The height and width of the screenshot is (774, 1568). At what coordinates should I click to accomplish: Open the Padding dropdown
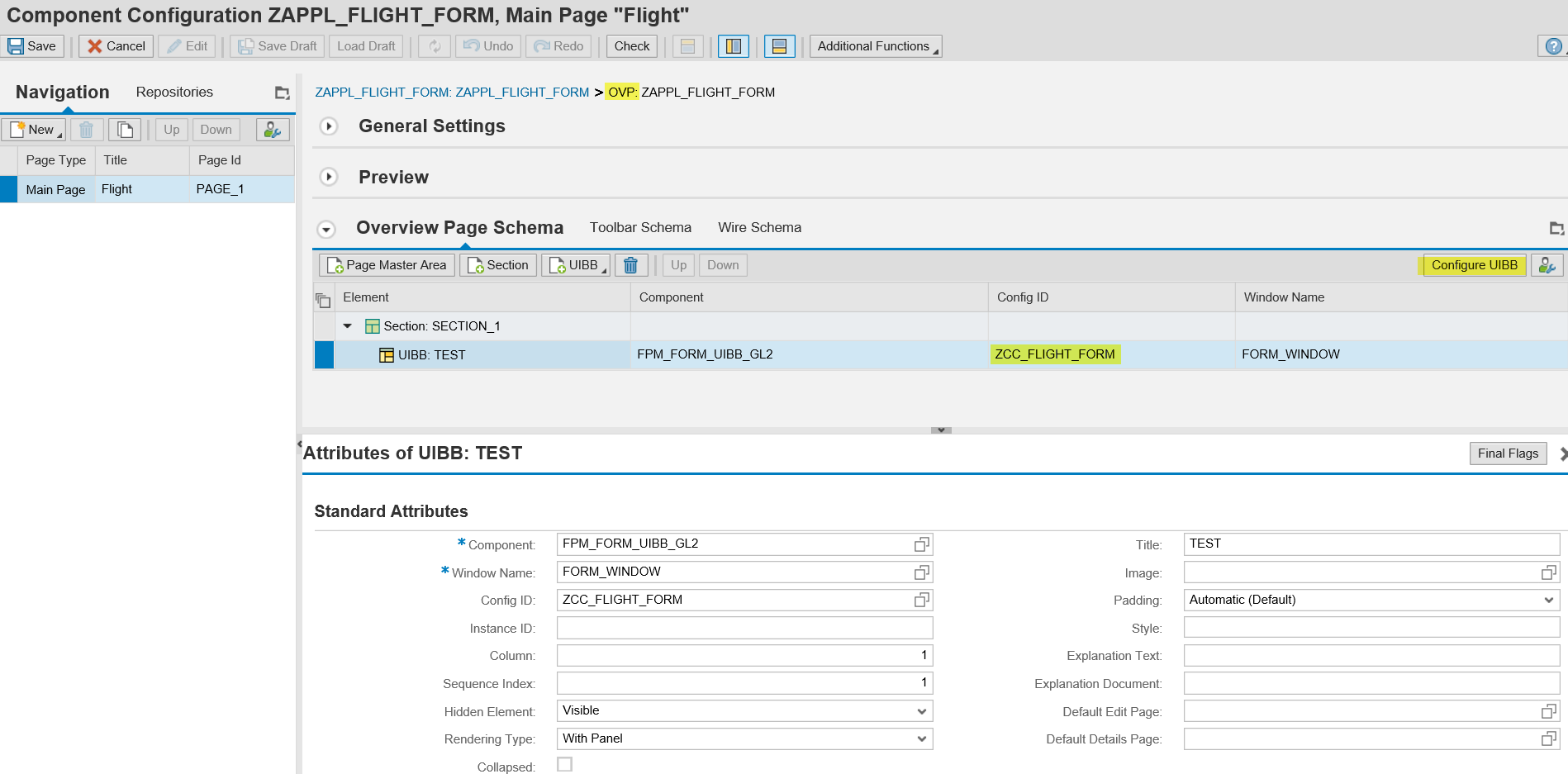click(x=1551, y=600)
